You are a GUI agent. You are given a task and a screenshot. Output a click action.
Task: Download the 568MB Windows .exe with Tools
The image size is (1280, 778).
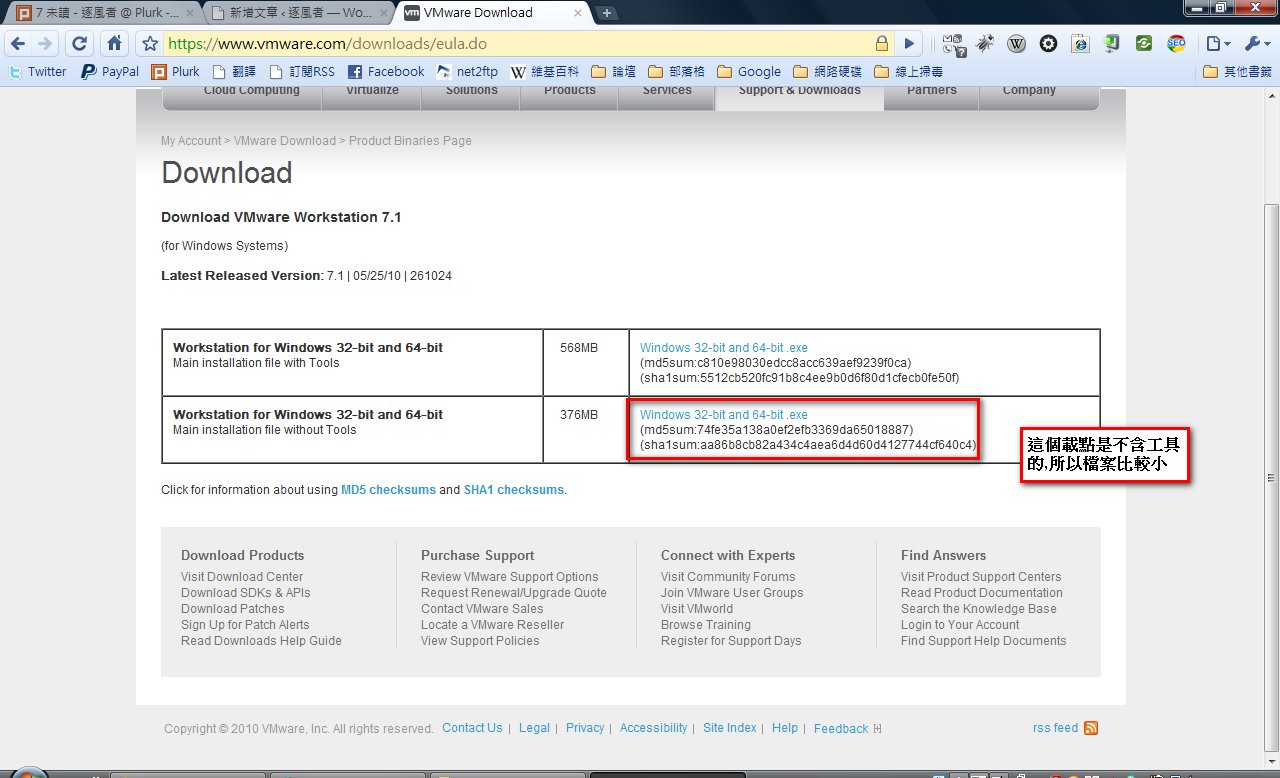tap(724, 348)
